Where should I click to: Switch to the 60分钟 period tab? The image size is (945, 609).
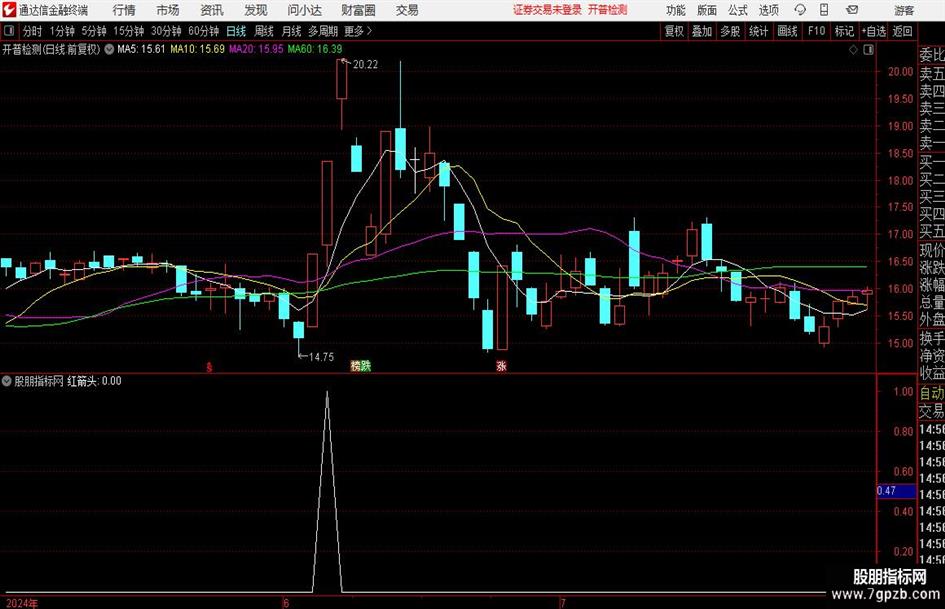[203, 31]
